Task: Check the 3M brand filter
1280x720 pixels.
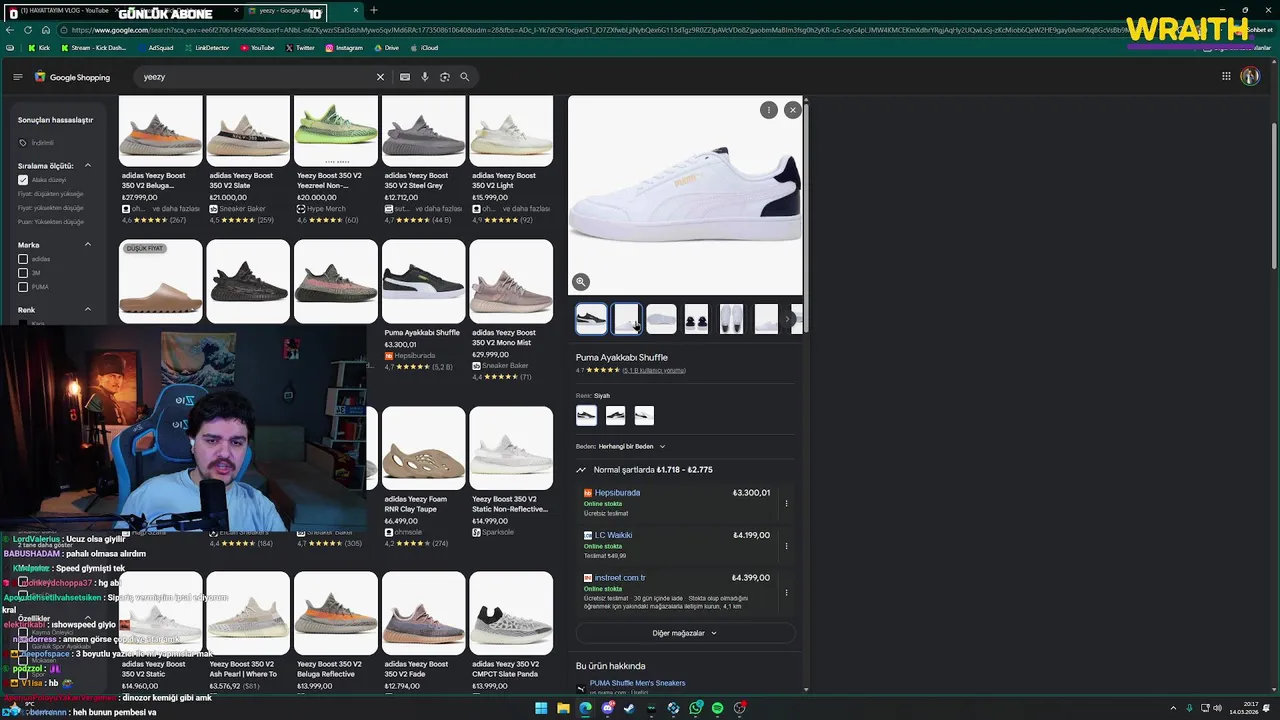Action: click(x=23, y=273)
